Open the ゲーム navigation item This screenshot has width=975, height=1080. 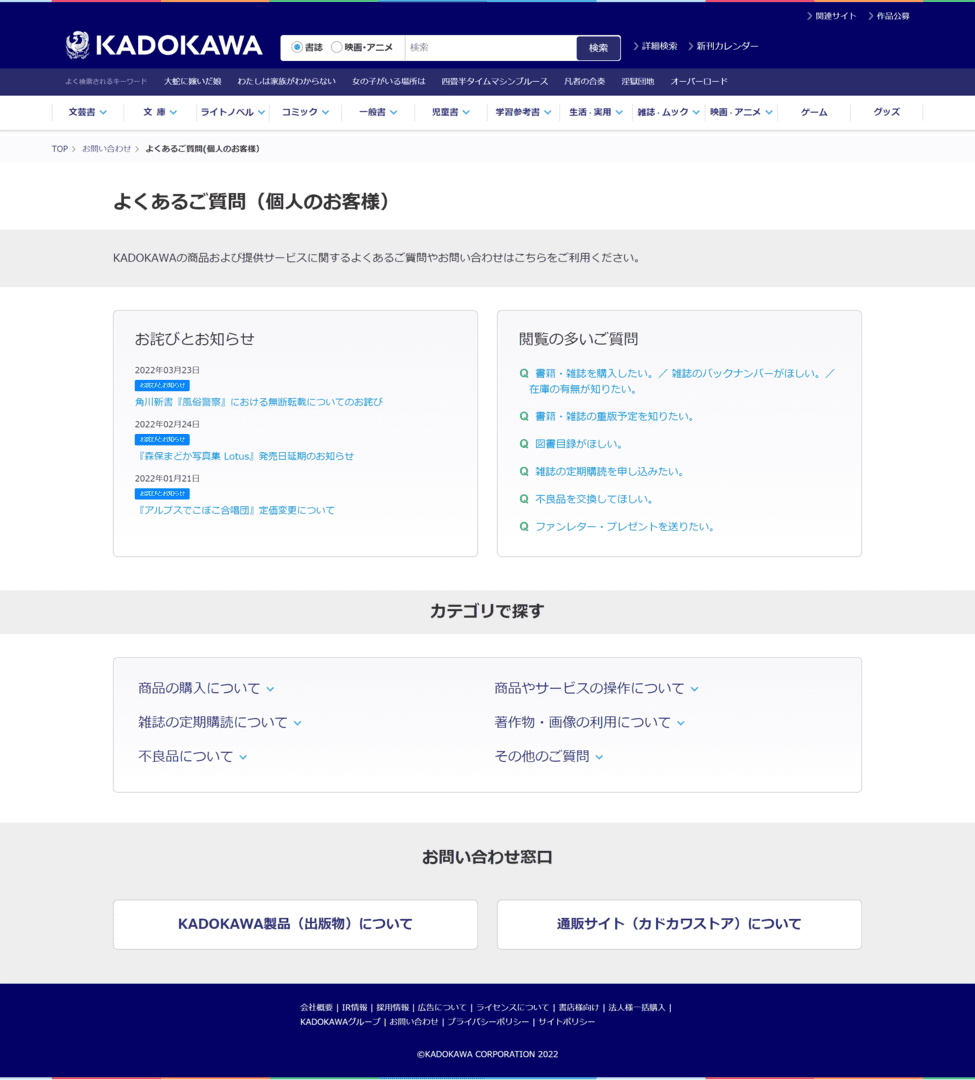(x=814, y=112)
